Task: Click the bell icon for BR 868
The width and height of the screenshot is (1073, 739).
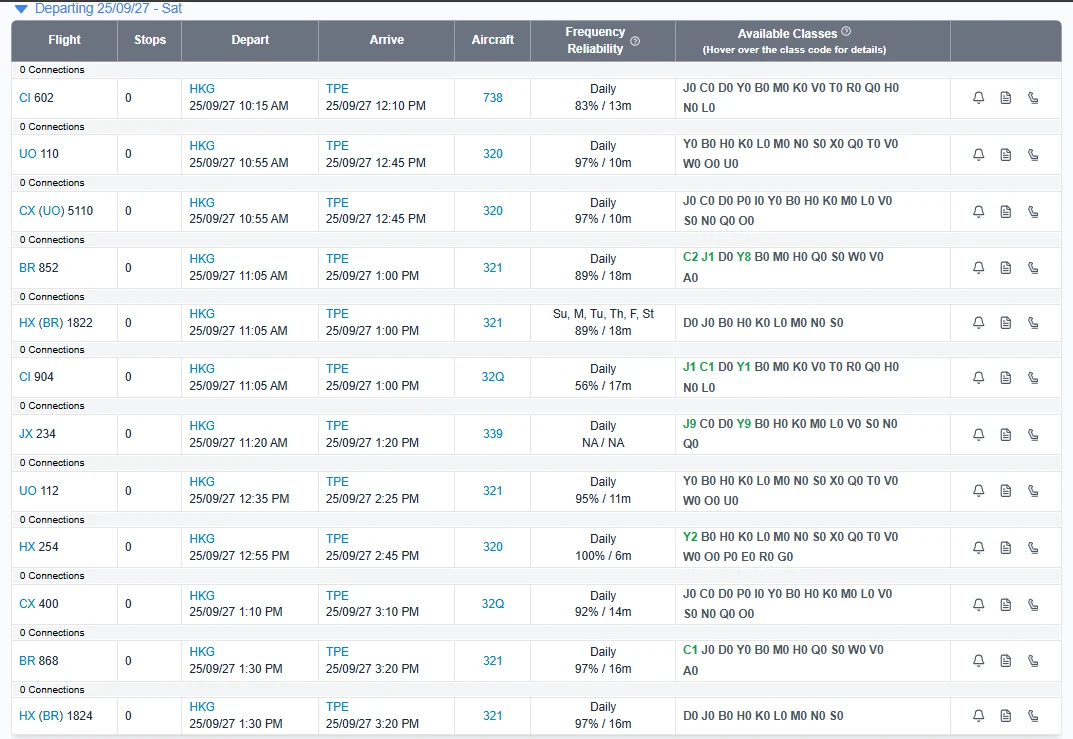Action: 979,660
